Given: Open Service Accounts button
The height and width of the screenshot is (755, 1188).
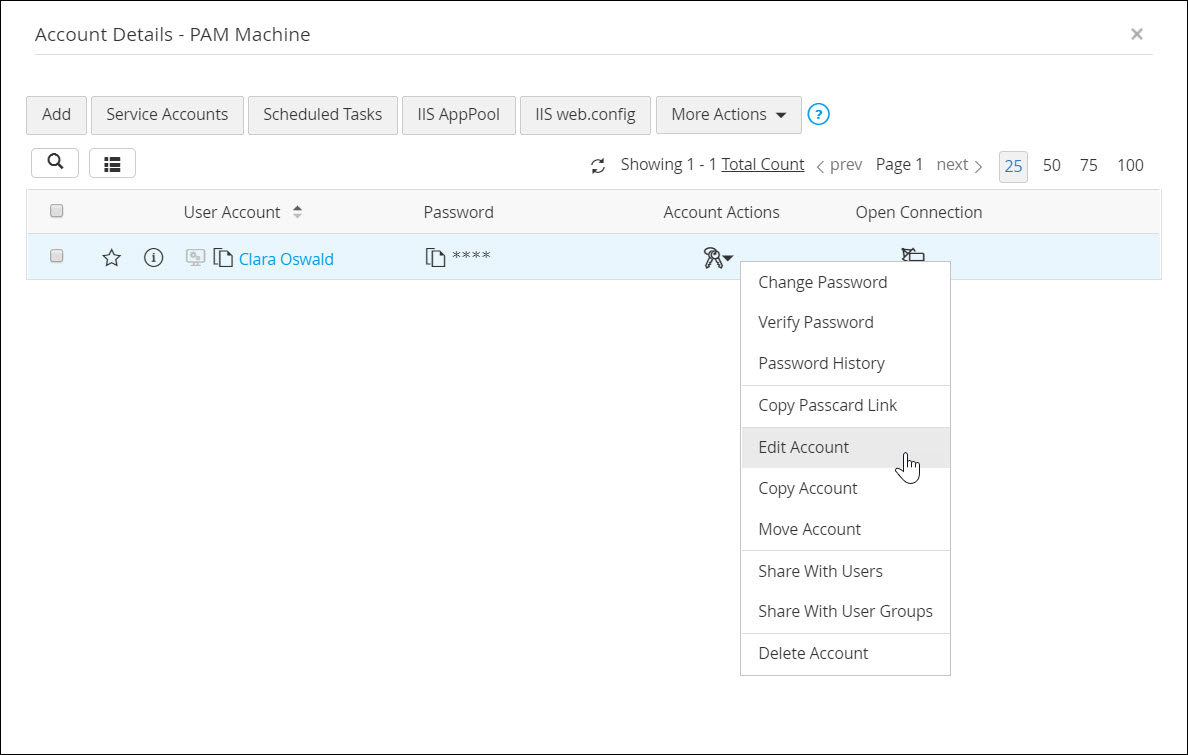Looking at the screenshot, I should pos(167,114).
